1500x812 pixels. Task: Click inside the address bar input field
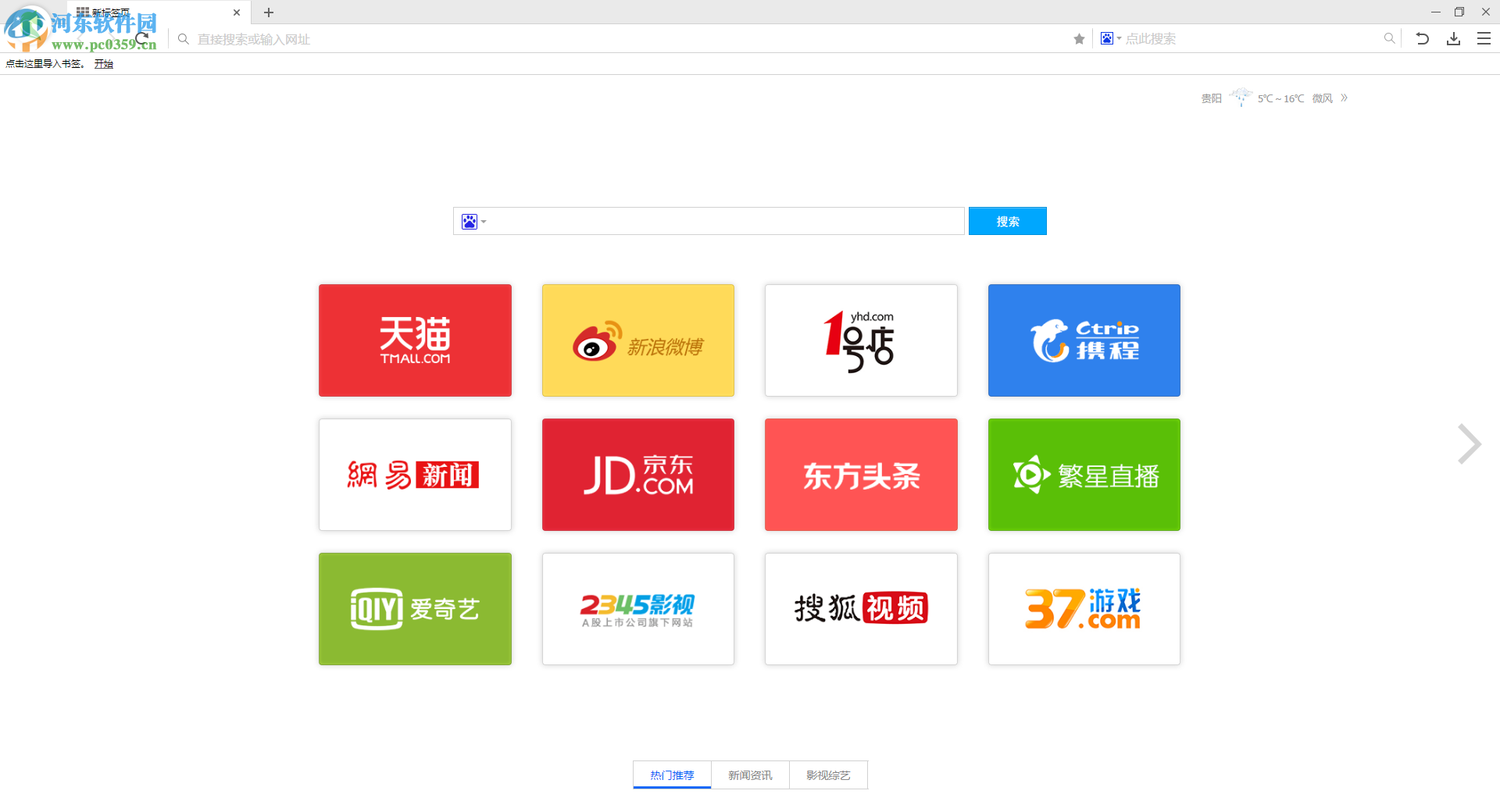(547, 38)
